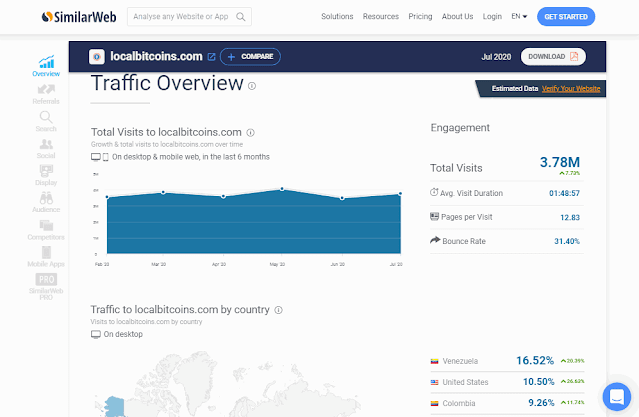Click the 3.78M total visits value
Screen dimensions: 639x417
tap(560, 162)
